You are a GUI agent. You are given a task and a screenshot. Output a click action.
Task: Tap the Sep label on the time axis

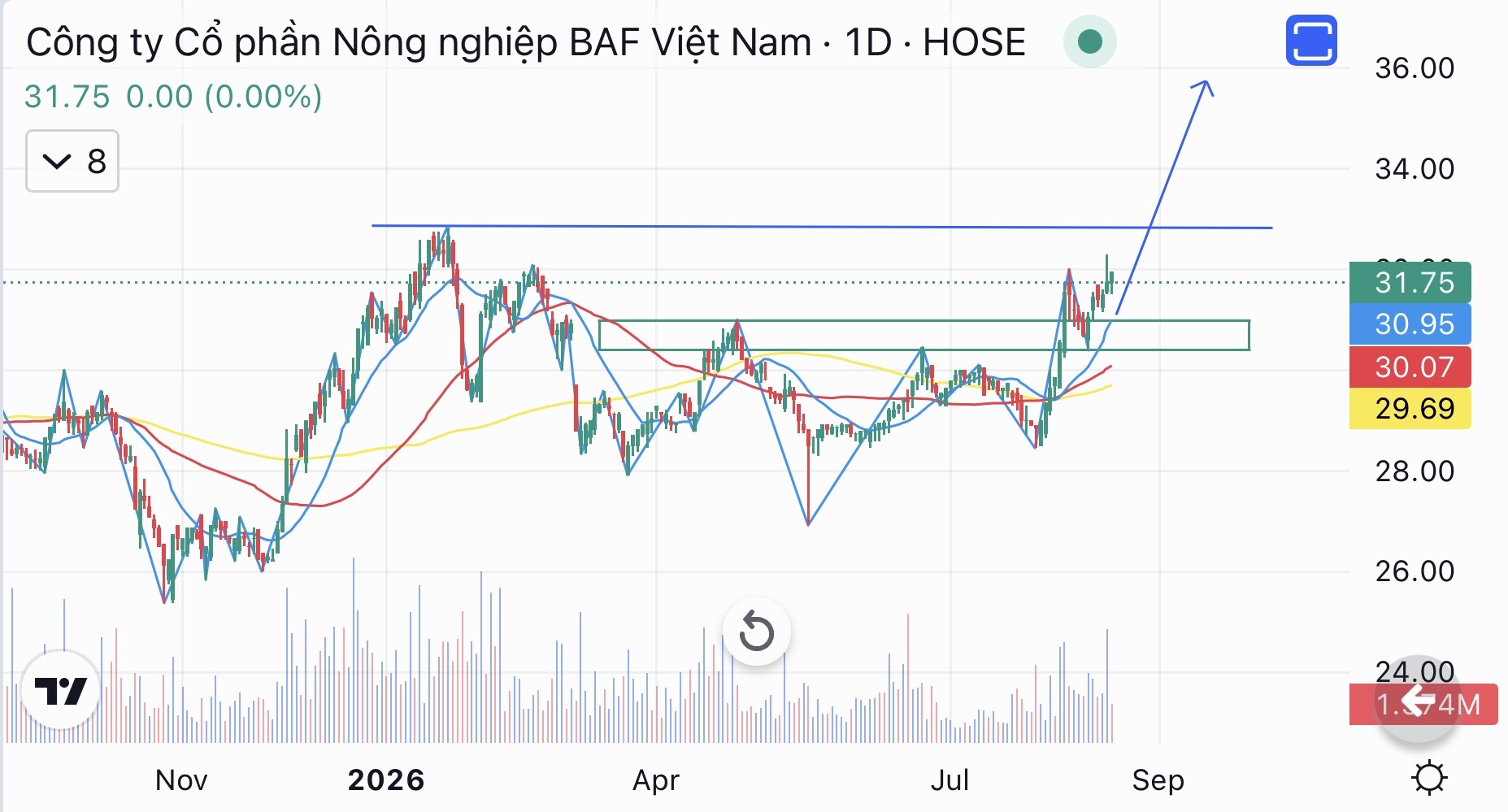point(1158,780)
